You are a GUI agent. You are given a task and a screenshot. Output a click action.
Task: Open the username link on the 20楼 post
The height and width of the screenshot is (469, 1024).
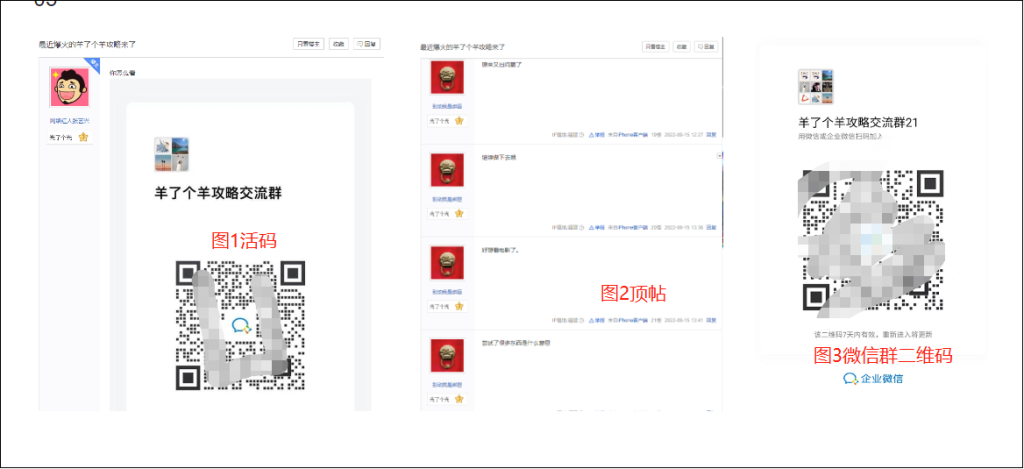pyautogui.click(x=447, y=199)
